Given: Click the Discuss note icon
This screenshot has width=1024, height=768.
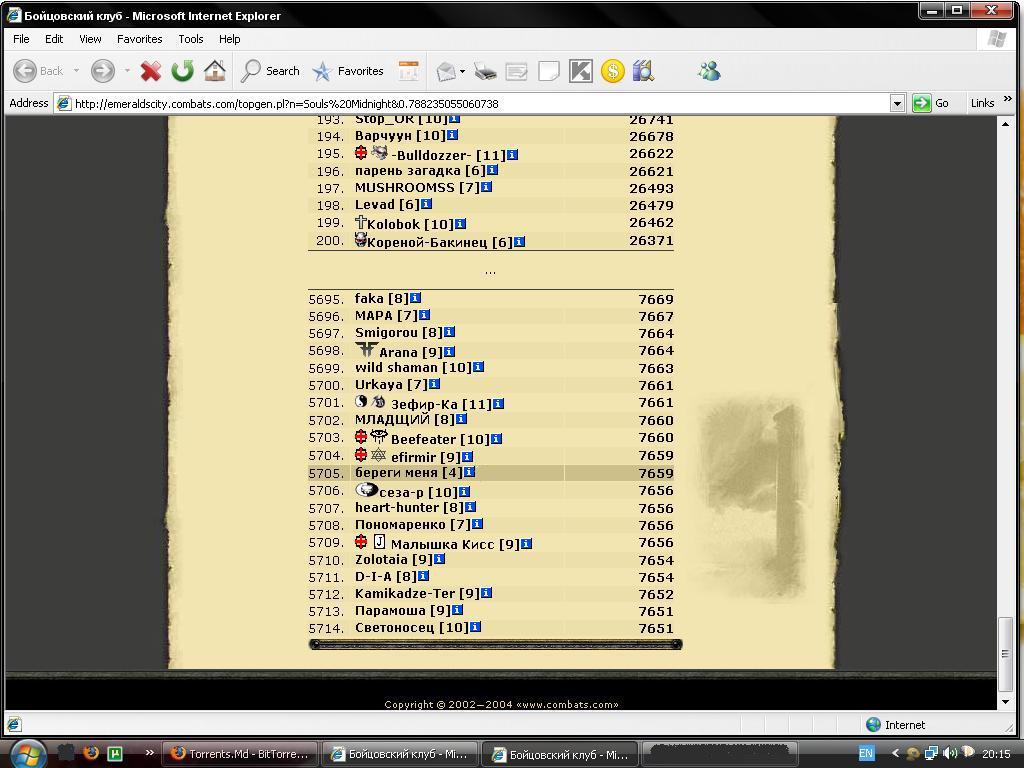Looking at the screenshot, I should (x=549, y=71).
